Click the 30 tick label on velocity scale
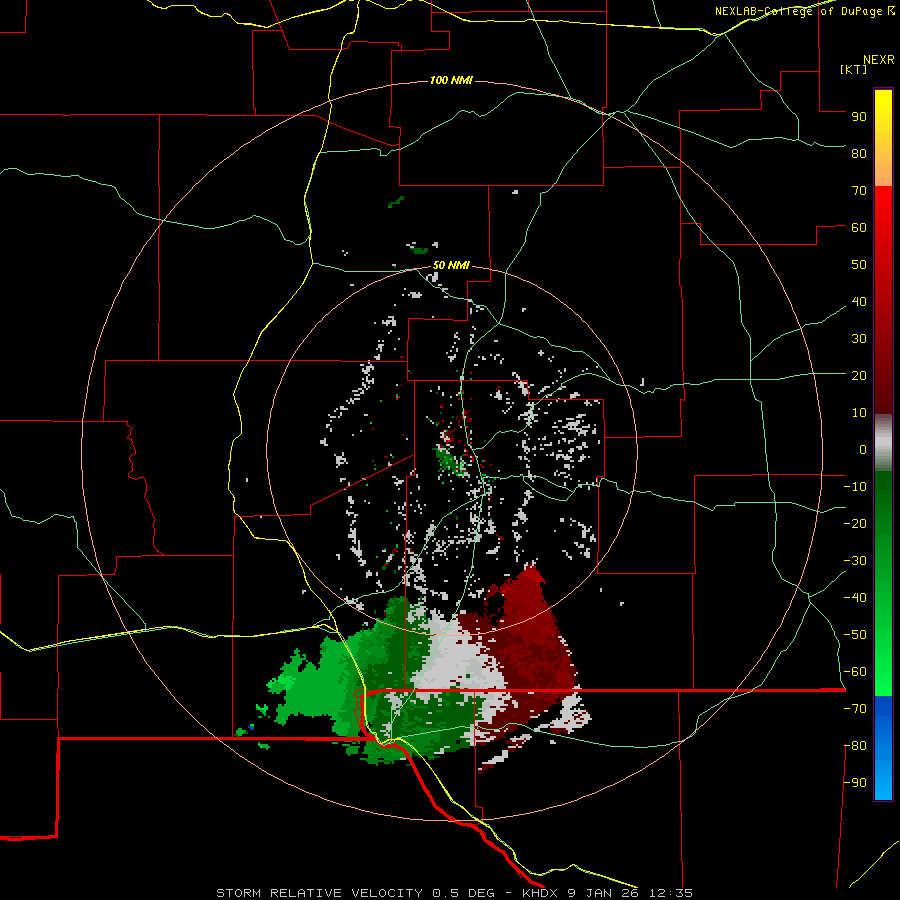900x900 pixels. [x=859, y=339]
